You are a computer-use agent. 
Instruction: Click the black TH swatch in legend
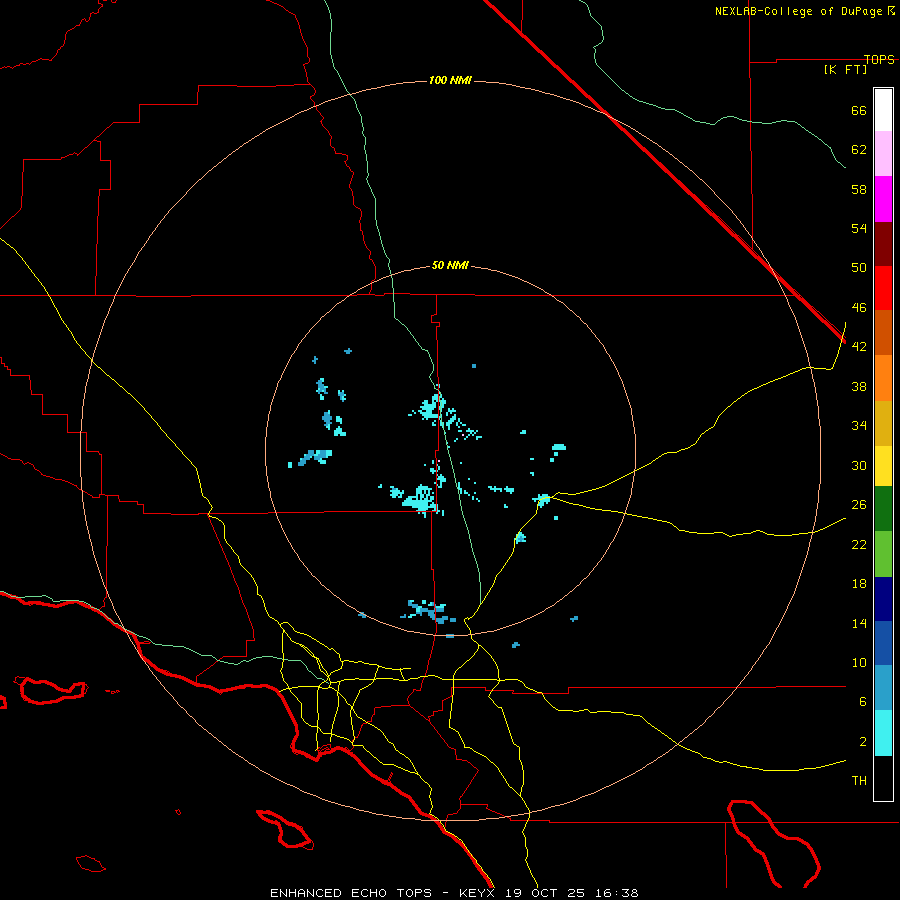coord(883,778)
